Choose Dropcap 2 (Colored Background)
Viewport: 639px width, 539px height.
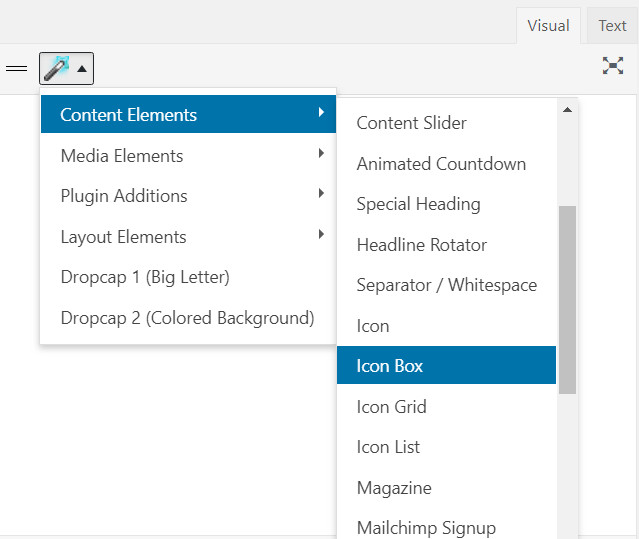(x=188, y=318)
